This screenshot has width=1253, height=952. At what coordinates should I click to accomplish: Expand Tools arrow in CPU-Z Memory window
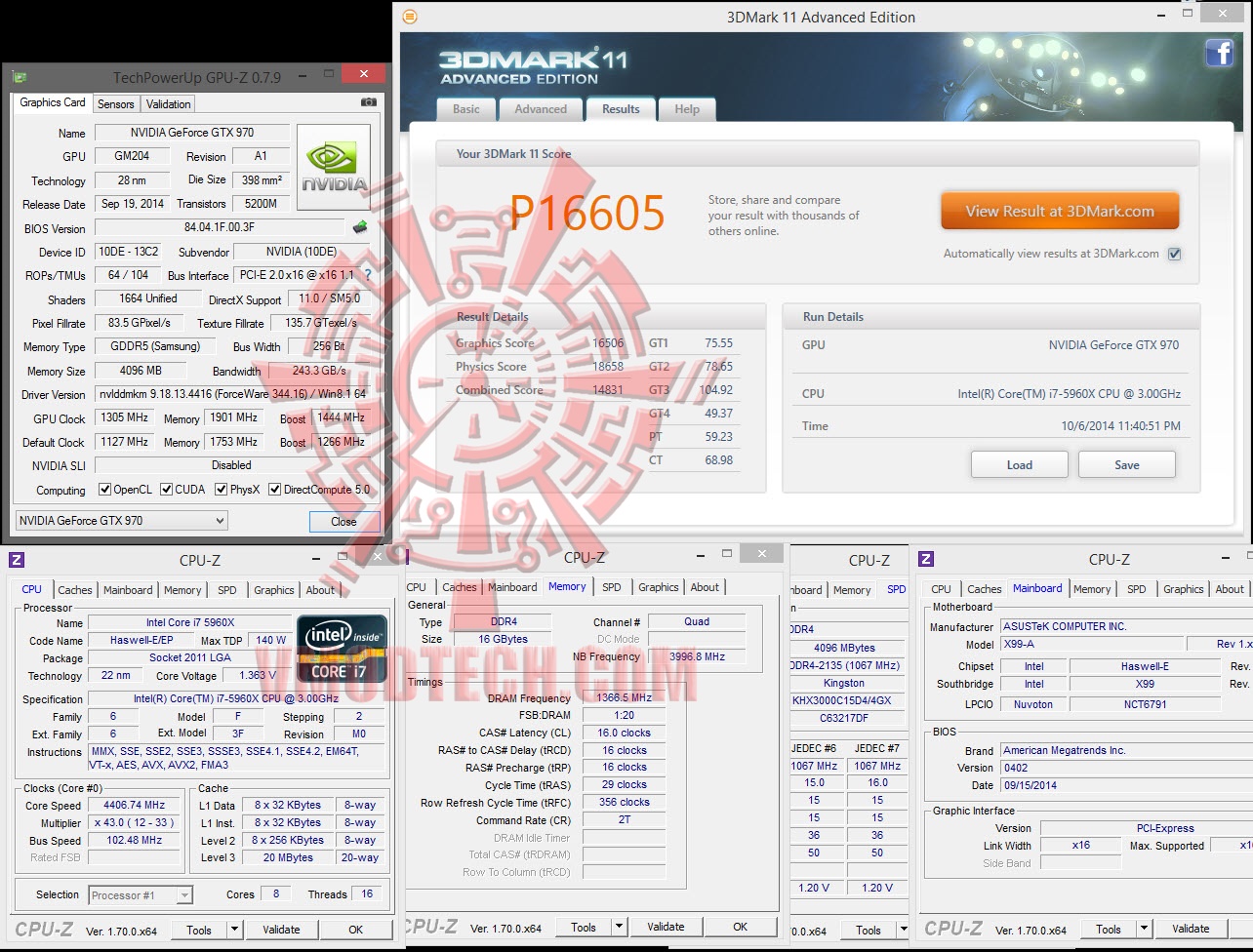point(620,928)
